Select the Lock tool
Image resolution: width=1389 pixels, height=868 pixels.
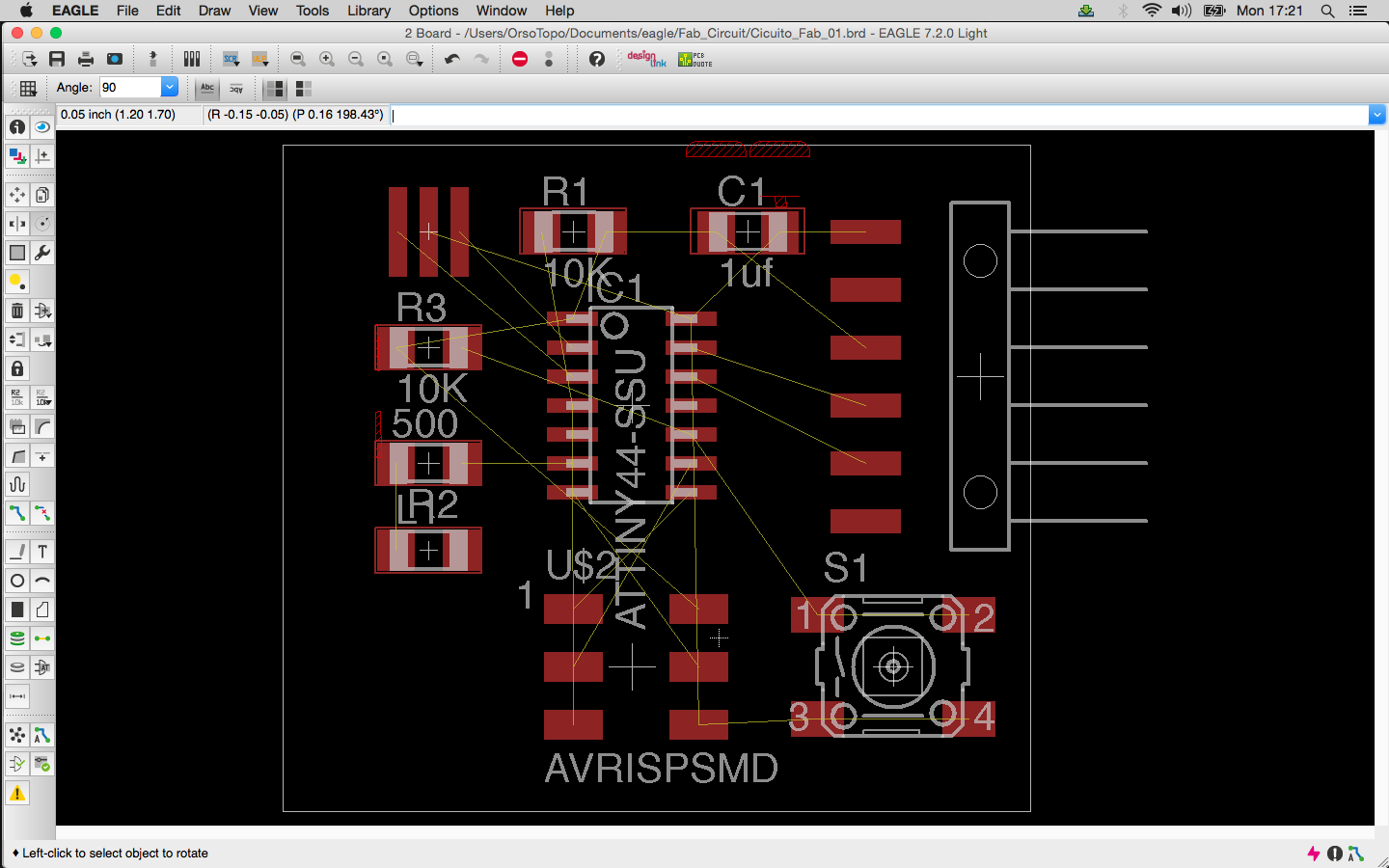tap(17, 368)
